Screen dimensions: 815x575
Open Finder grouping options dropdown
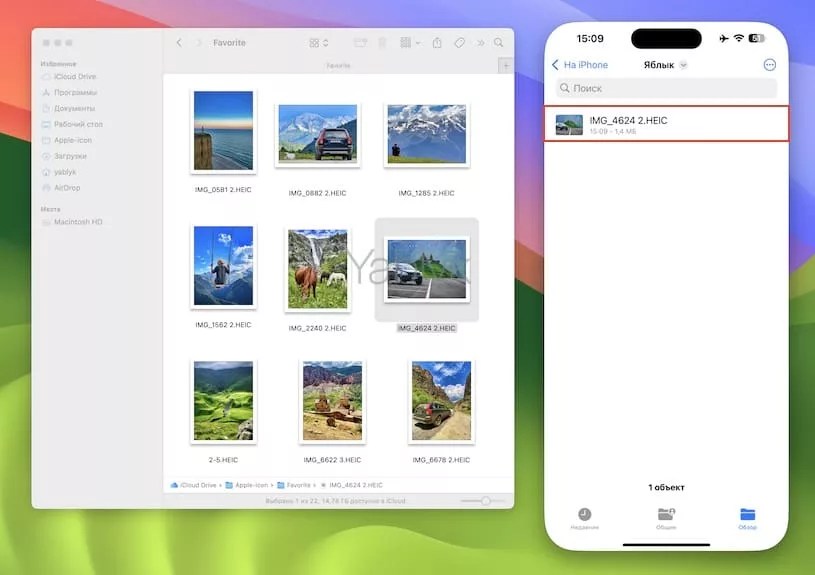click(410, 43)
